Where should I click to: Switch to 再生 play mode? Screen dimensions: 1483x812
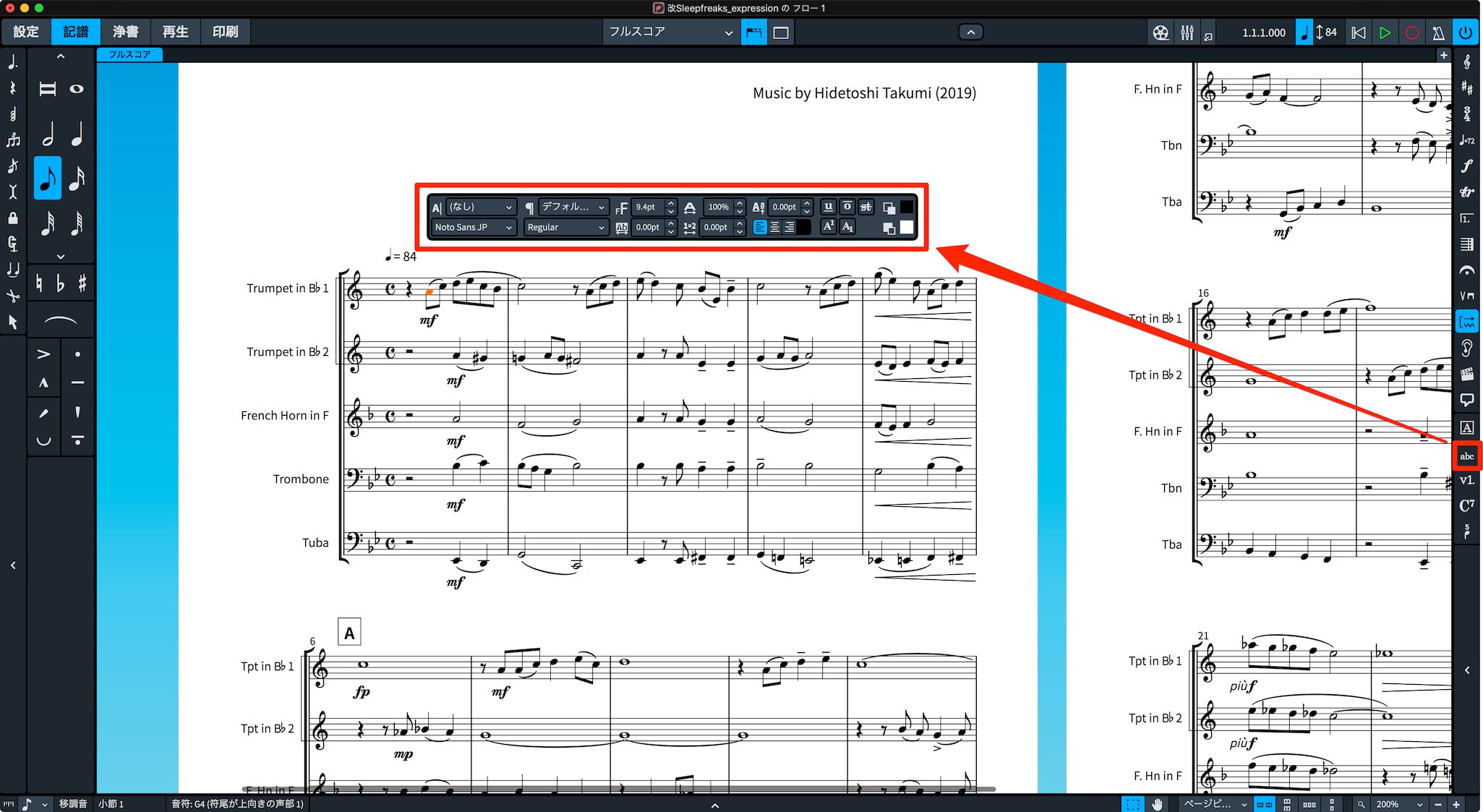tap(175, 33)
